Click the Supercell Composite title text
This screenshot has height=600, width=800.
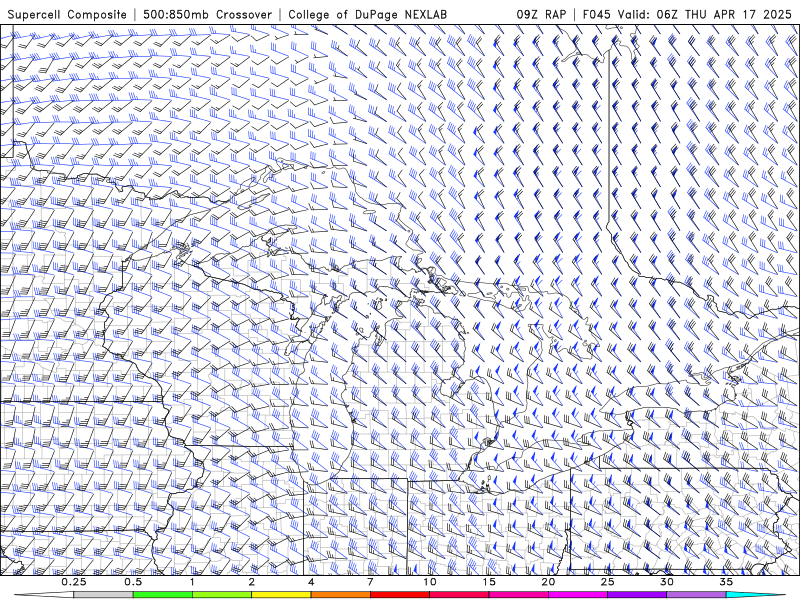pyautogui.click(x=67, y=14)
